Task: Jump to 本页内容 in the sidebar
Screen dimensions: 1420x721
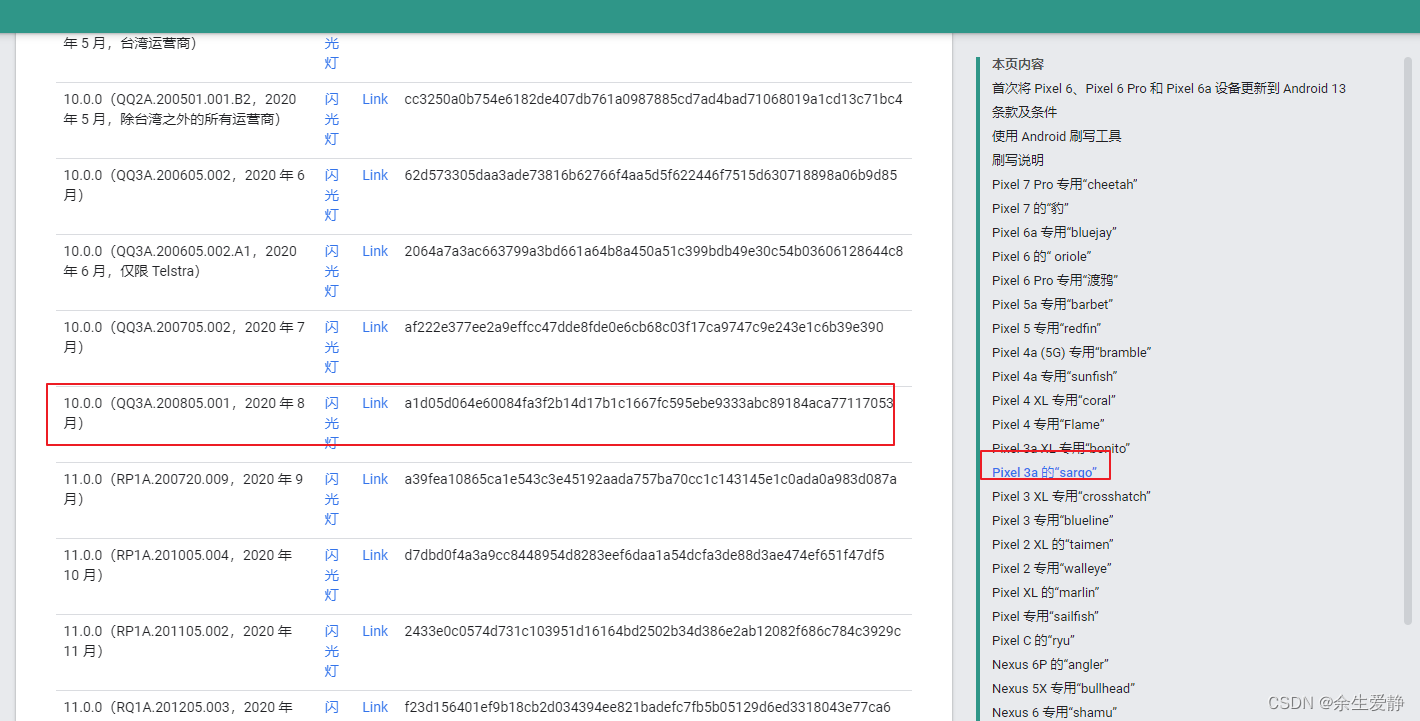Action: point(1018,64)
